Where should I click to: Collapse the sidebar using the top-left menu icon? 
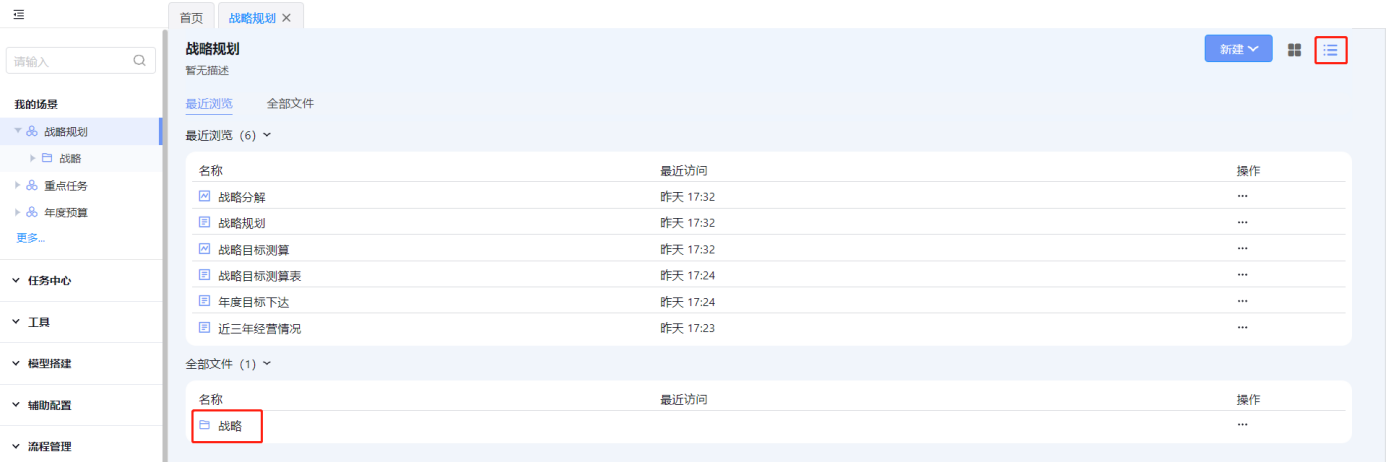coord(18,14)
